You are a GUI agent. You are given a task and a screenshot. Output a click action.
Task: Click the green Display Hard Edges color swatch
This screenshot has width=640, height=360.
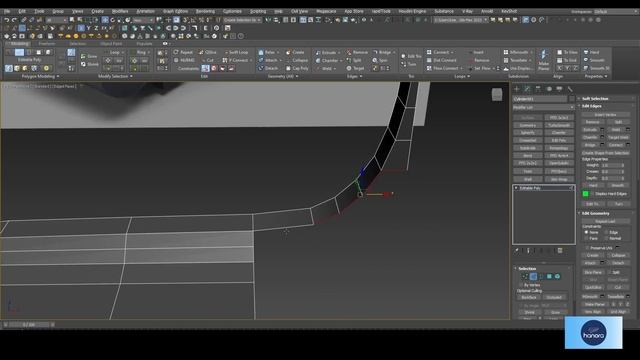coord(586,194)
